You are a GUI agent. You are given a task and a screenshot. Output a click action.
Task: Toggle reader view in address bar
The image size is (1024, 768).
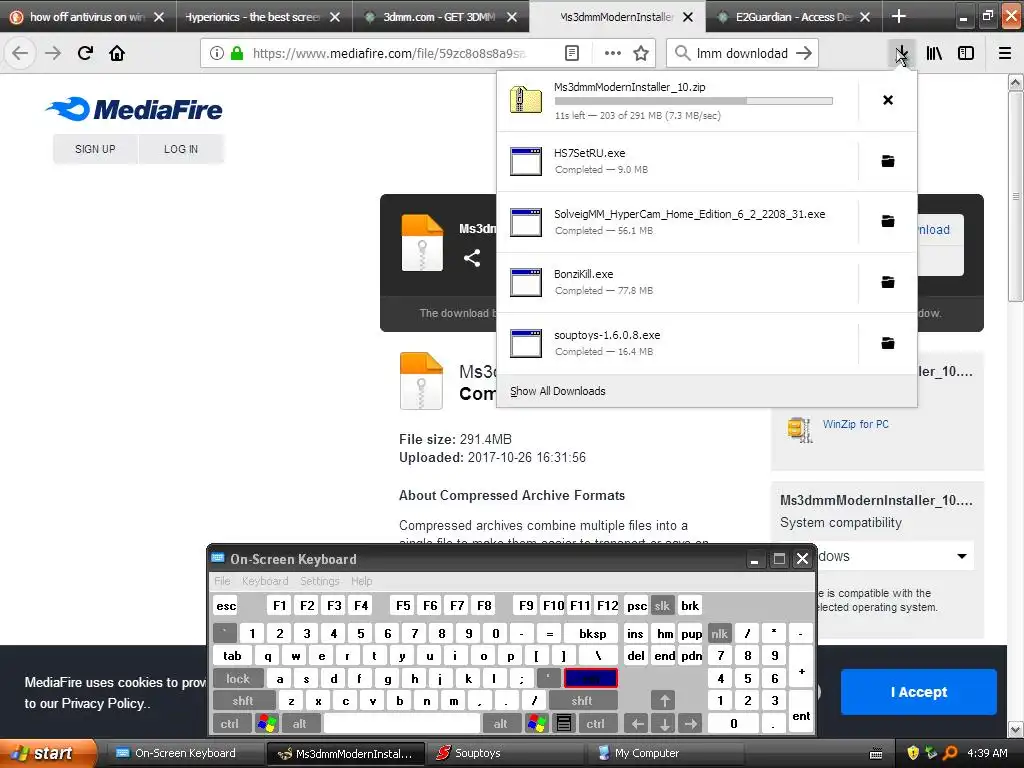(572, 54)
